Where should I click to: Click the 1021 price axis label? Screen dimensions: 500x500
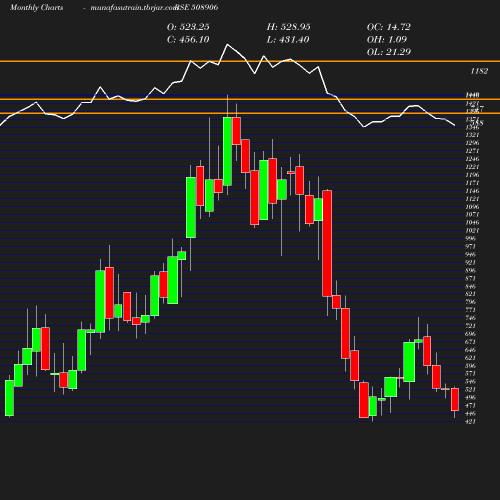[472, 231]
